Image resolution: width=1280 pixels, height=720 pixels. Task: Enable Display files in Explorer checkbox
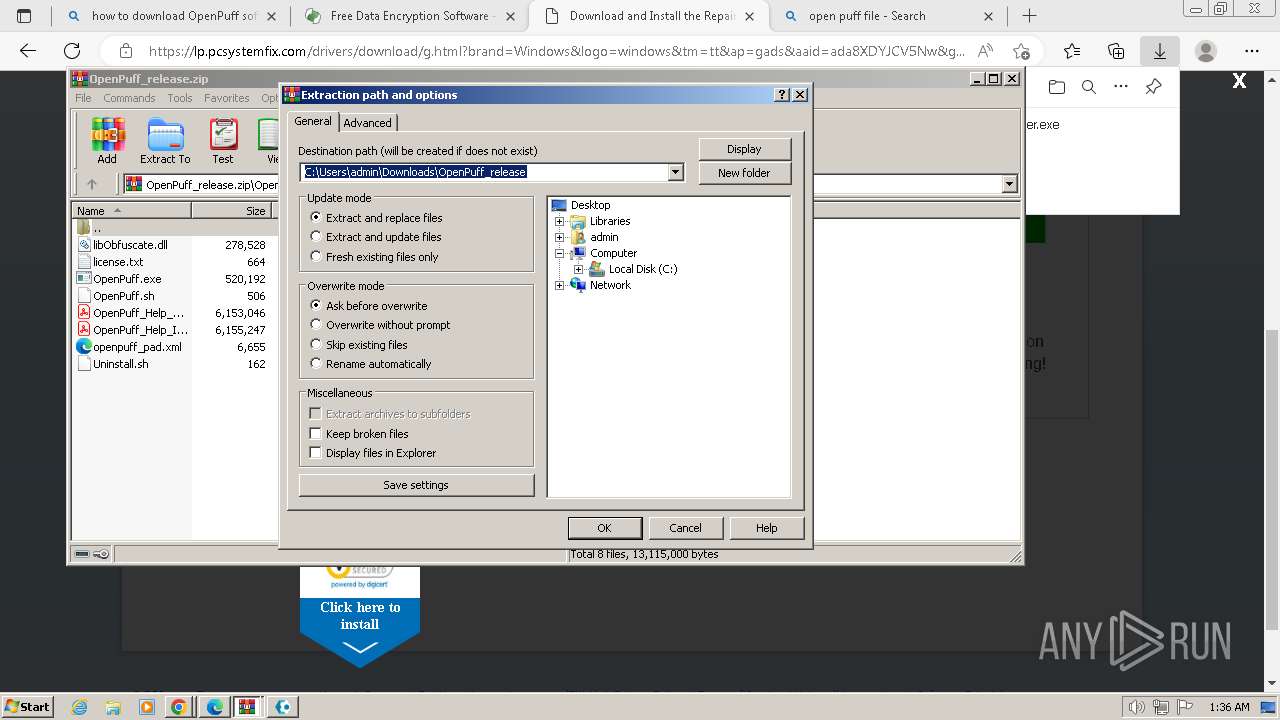[x=316, y=453]
